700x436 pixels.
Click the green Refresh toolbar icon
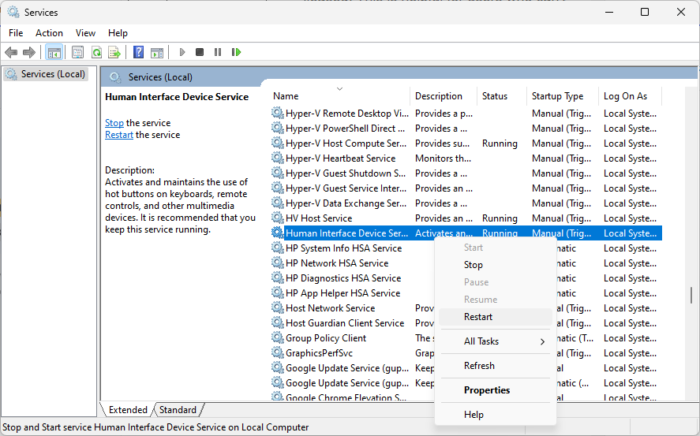point(96,53)
